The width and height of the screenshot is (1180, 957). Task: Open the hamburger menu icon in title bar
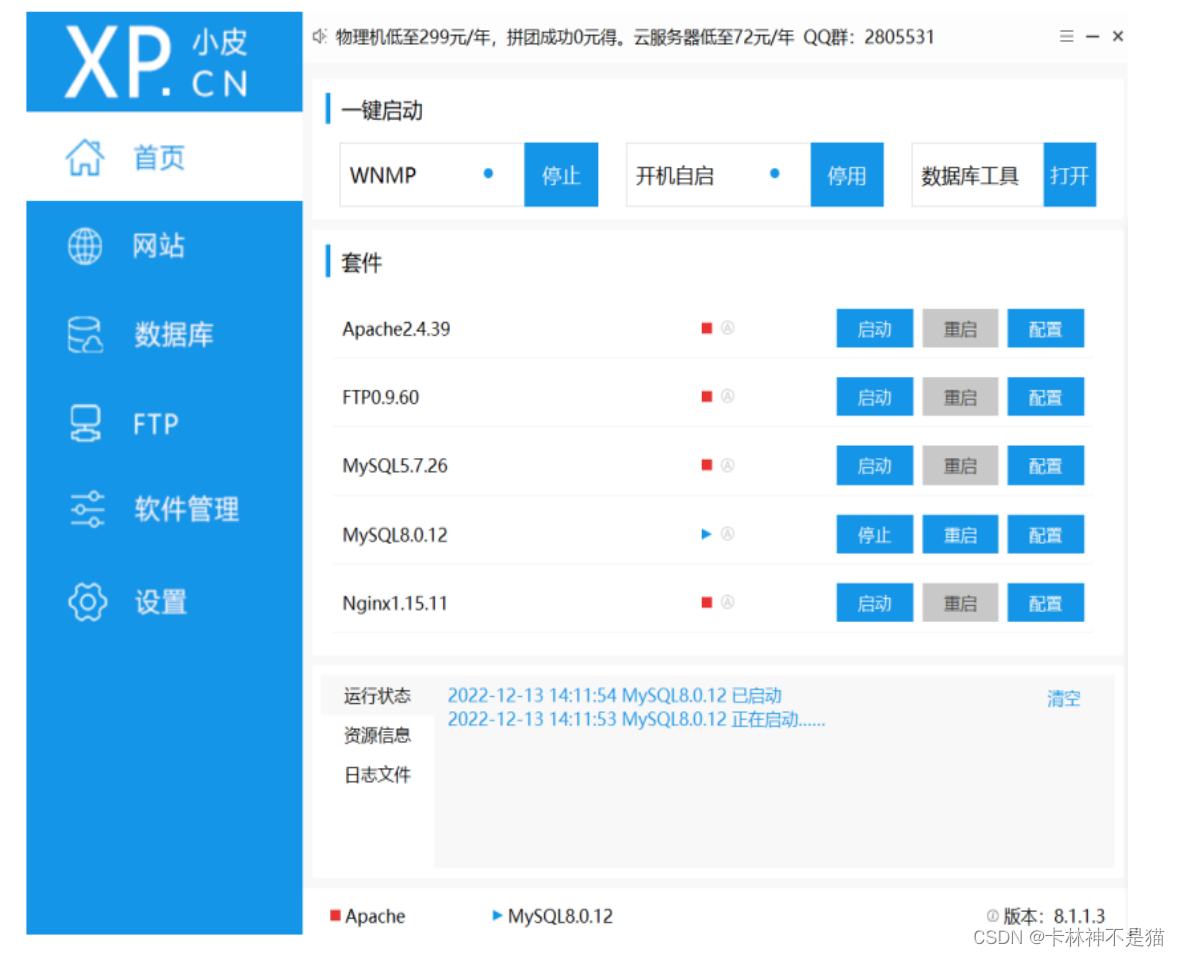(x=1066, y=36)
